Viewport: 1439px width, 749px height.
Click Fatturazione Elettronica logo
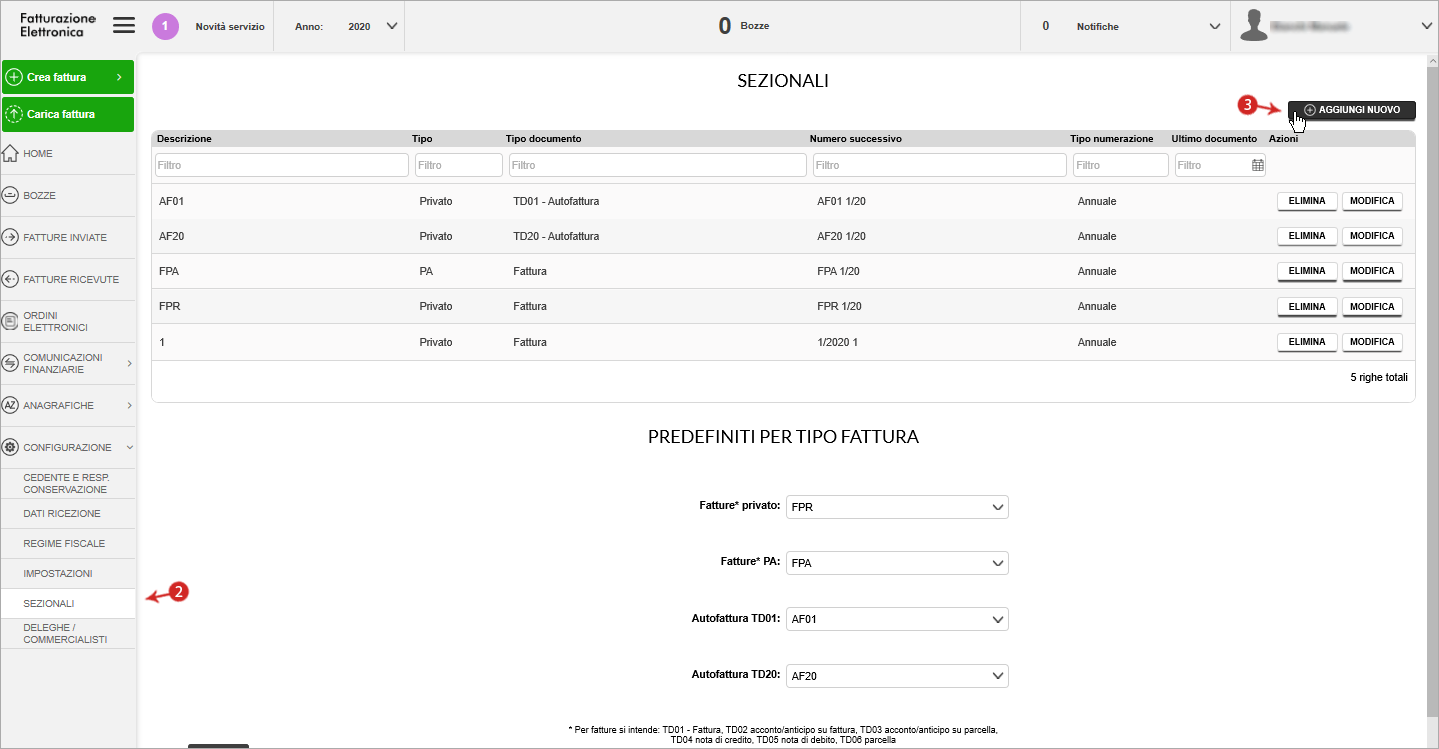[57, 26]
